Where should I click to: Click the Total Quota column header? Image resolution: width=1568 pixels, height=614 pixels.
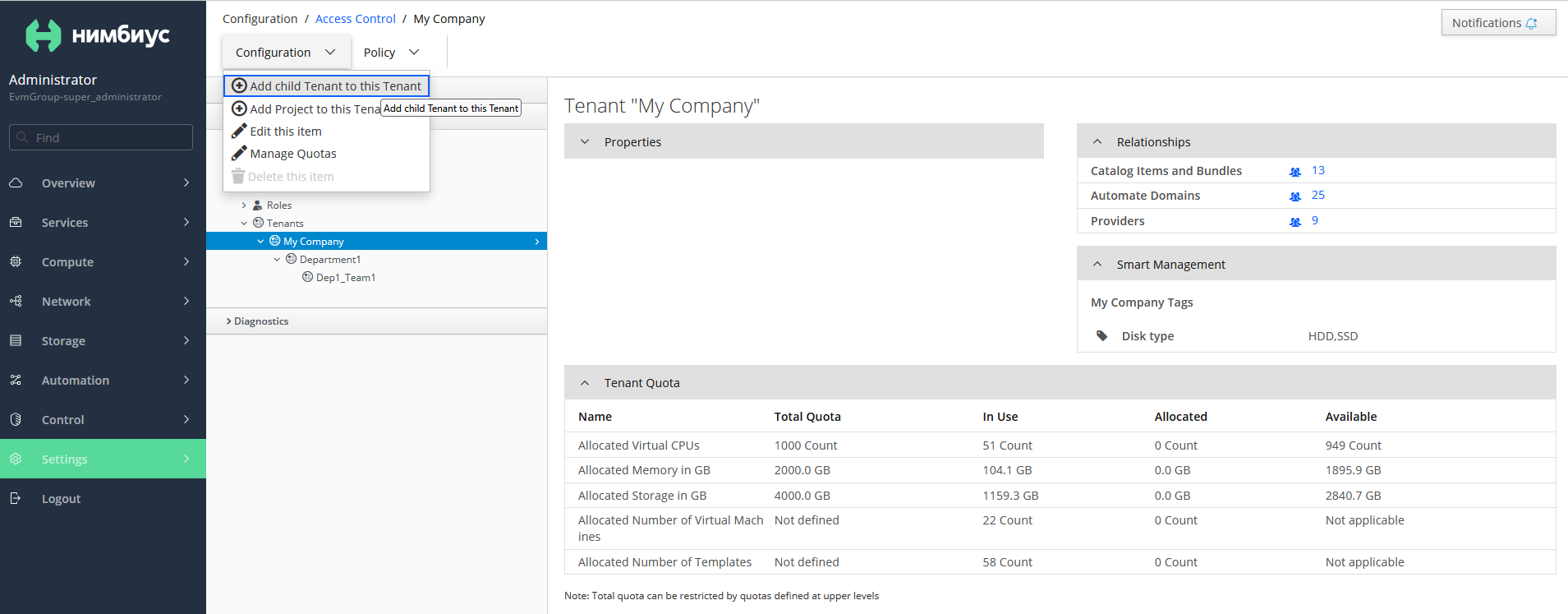click(807, 416)
